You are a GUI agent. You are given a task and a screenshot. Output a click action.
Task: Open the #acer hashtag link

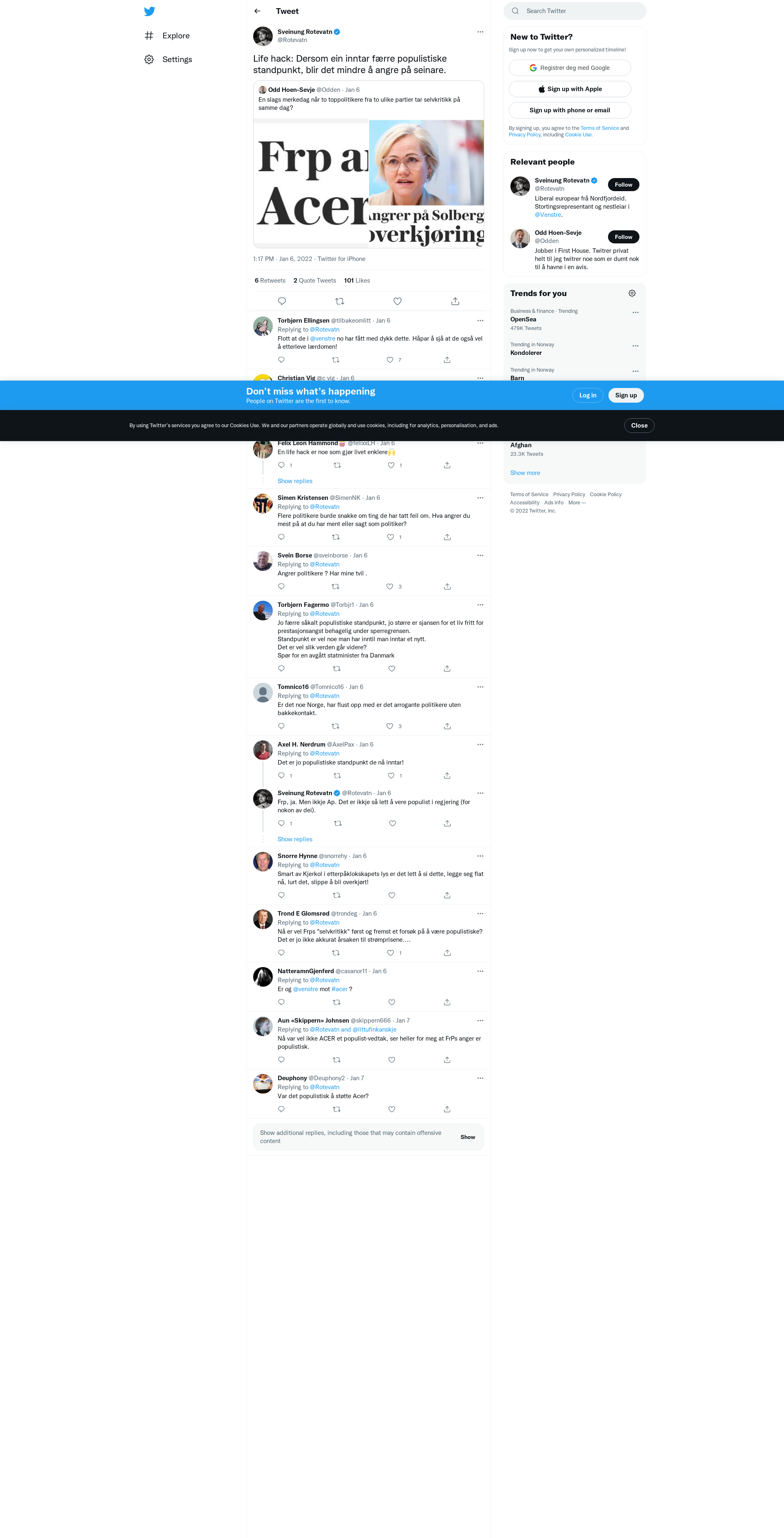tap(339, 989)
